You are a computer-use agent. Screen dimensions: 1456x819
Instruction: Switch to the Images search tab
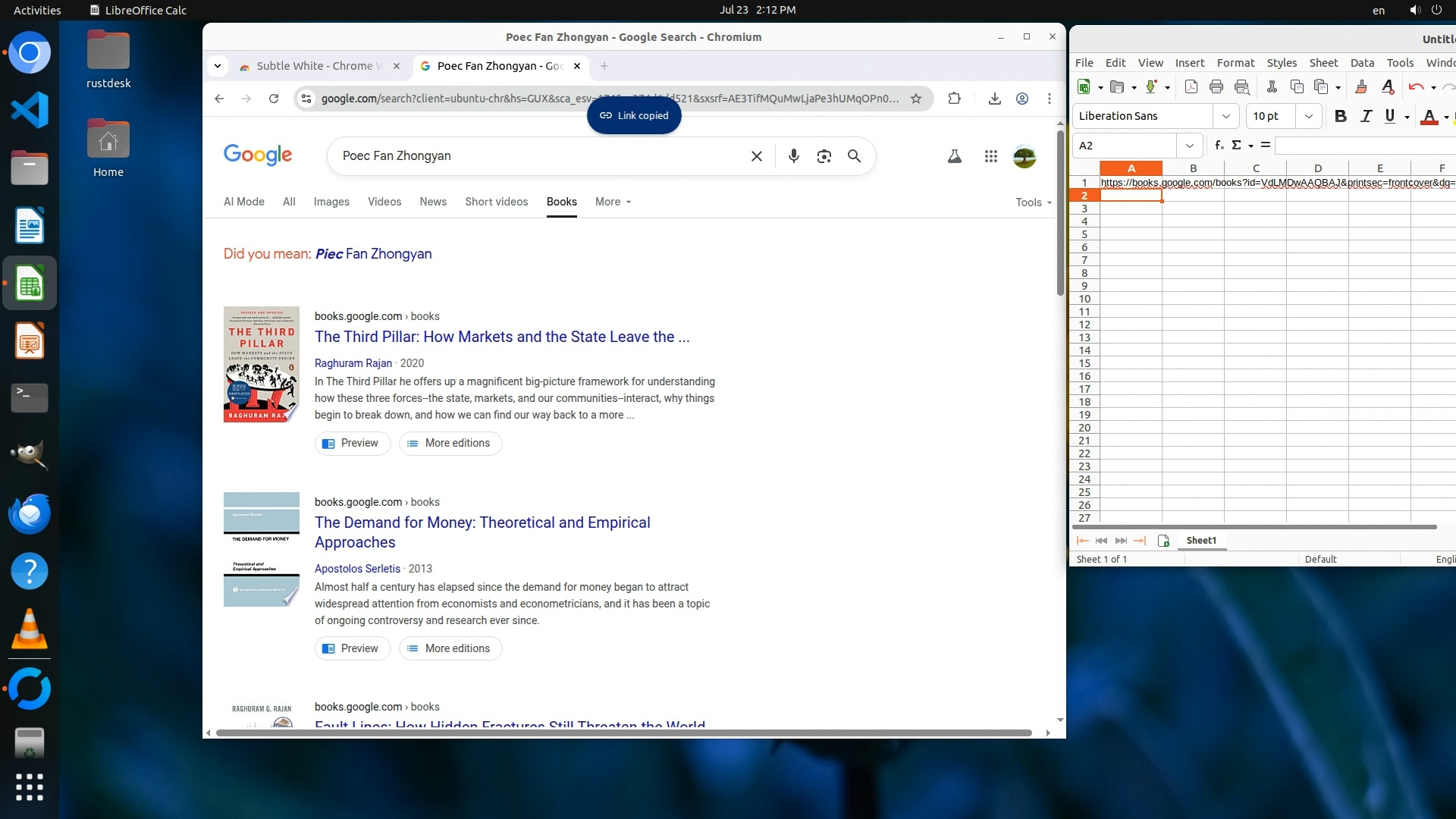331,202
